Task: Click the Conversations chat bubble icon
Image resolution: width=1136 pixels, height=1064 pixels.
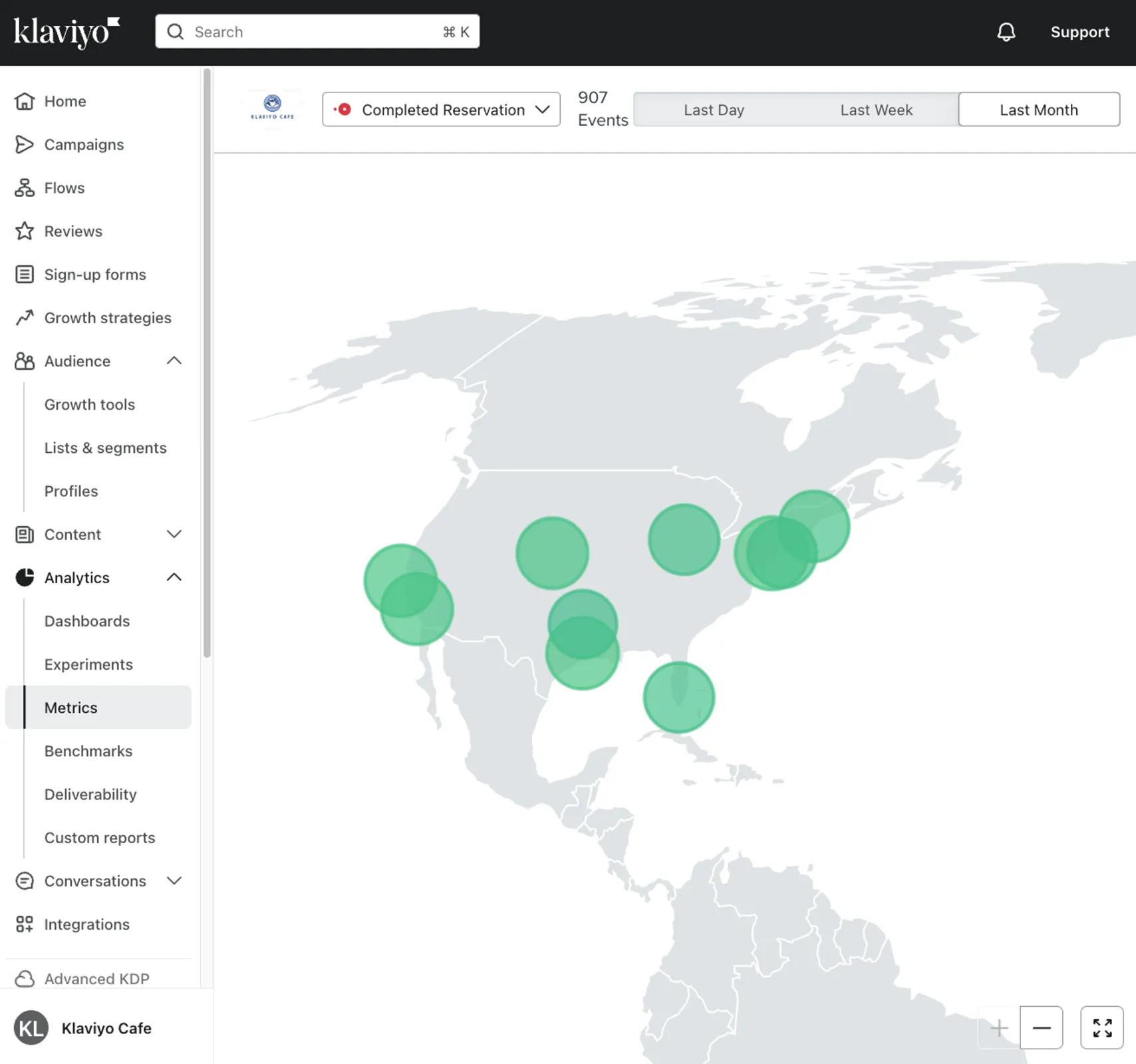Action: (25, 880)
